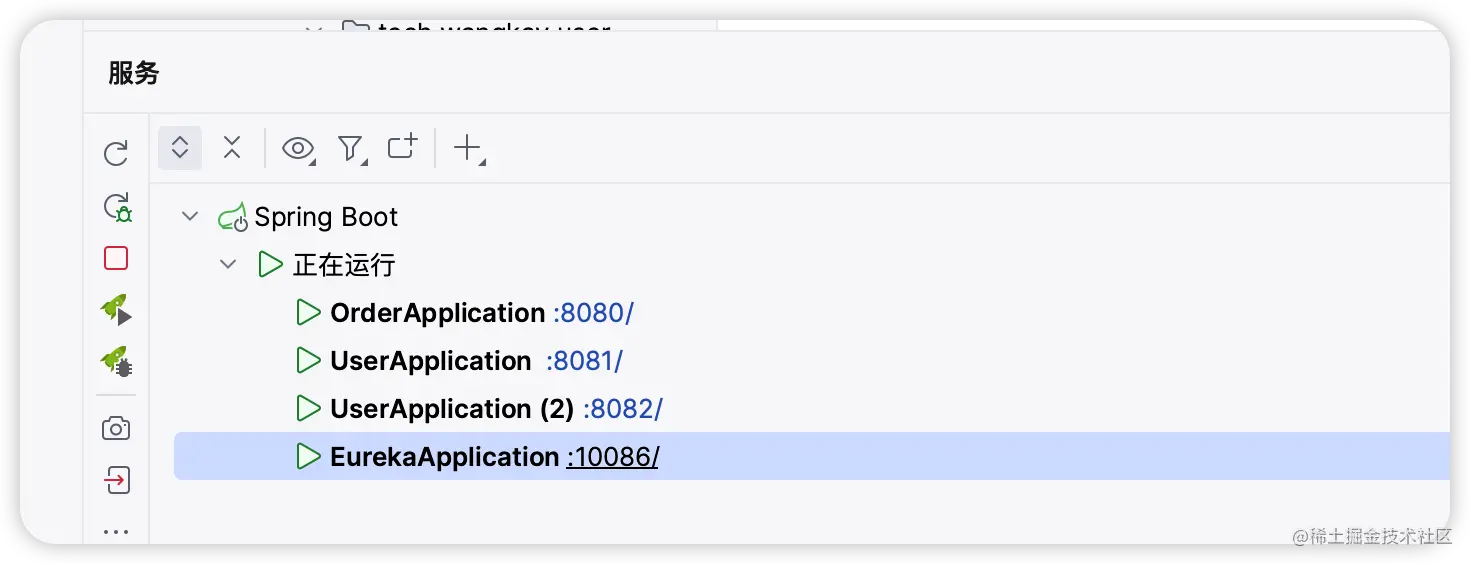
Task: Open the :10086/ port link
Action: pyautogui.click(x=613, y=457)
